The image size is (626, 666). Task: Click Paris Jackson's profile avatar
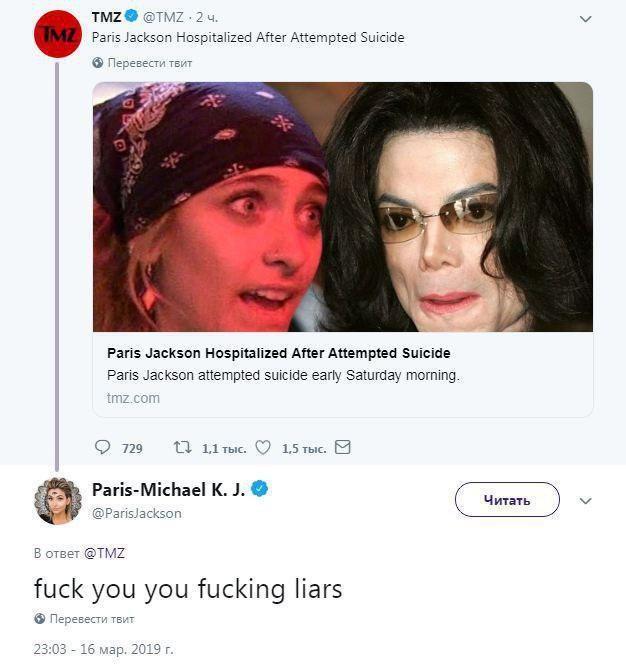pos(57,500)
